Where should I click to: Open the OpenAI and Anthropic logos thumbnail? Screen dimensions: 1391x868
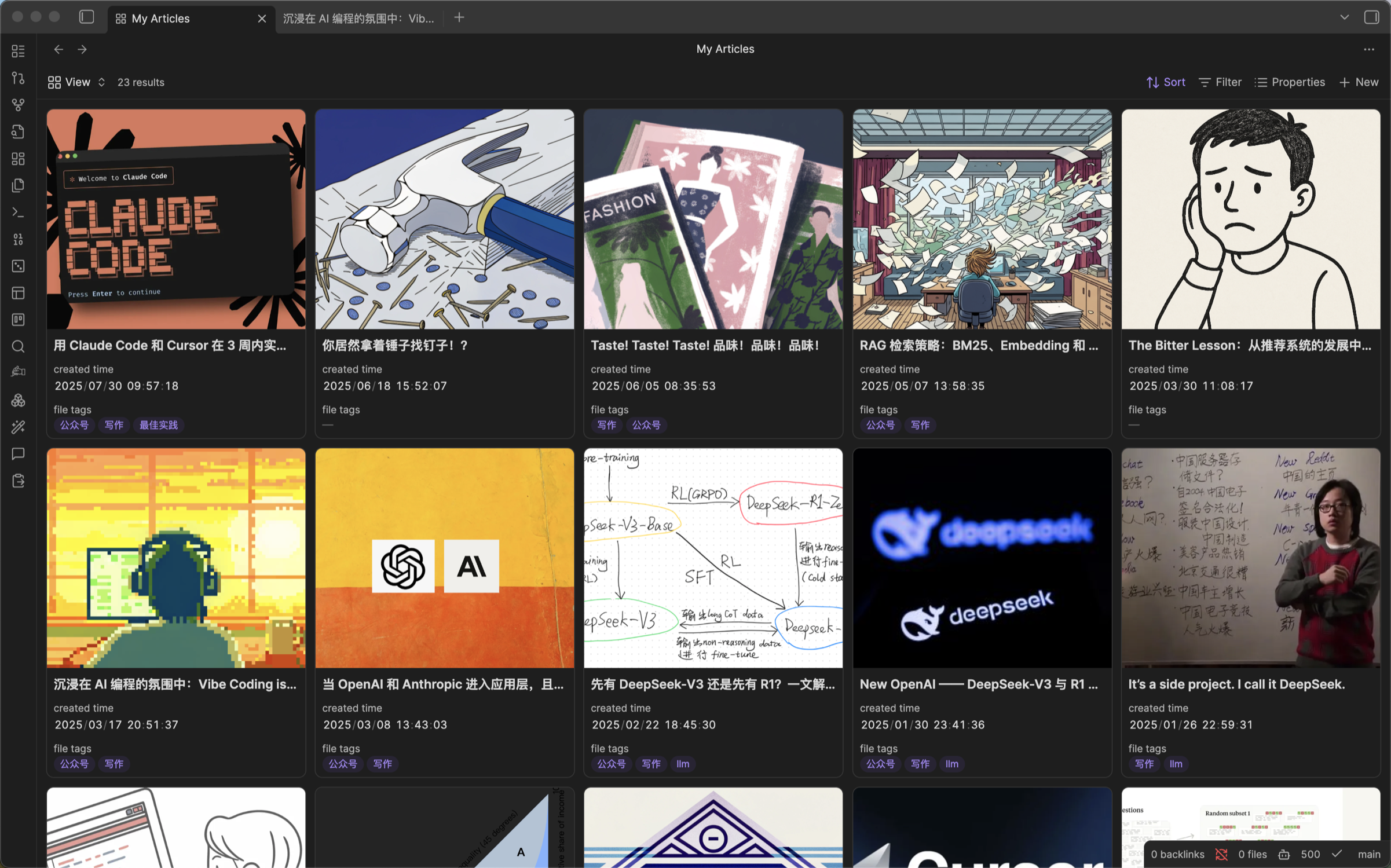click(445, 558)
